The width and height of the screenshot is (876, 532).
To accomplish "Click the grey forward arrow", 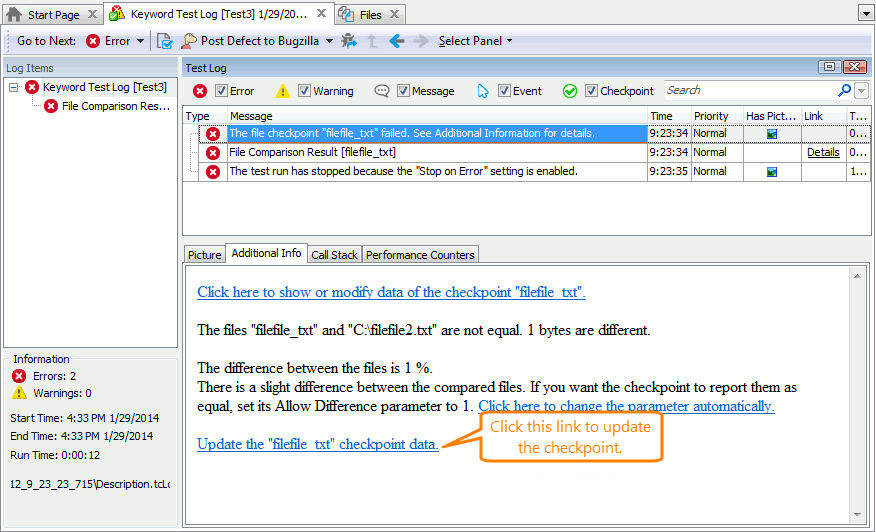I will click(x=421, y=41).
